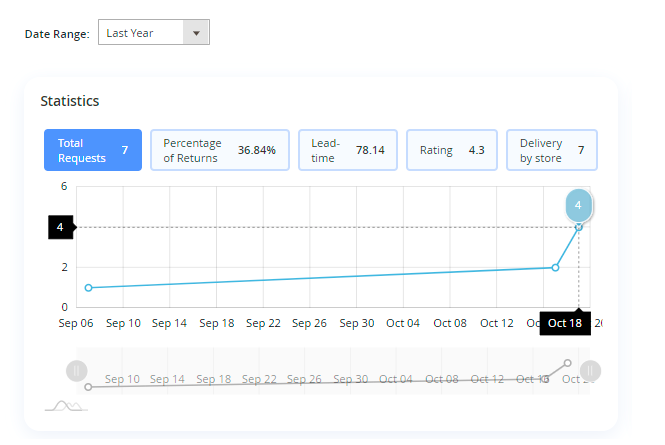Open the Delivery by store metric

click(x=551, y=150)
